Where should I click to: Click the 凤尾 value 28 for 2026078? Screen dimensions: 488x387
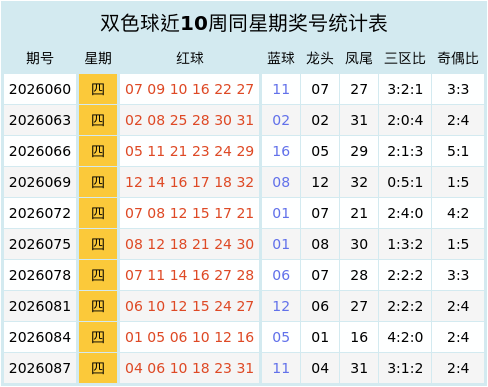click(x=359, y=275)
